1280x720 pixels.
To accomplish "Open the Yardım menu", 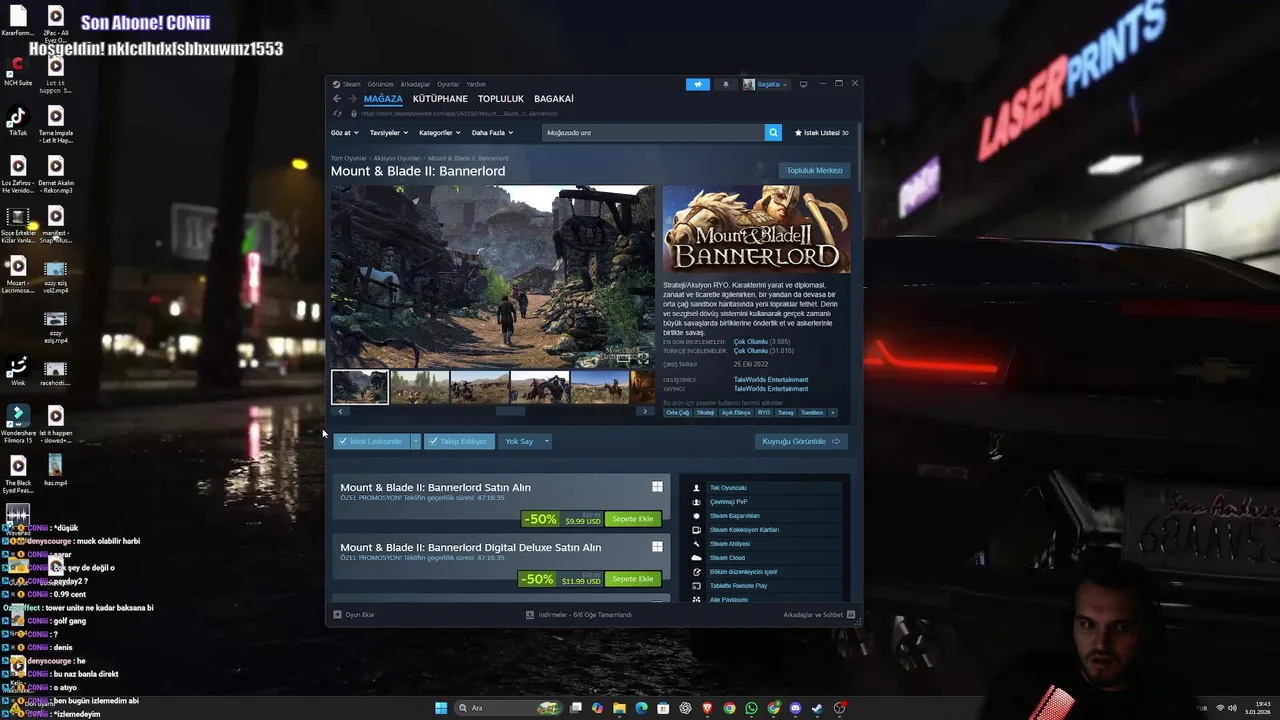I will (476, 84).
